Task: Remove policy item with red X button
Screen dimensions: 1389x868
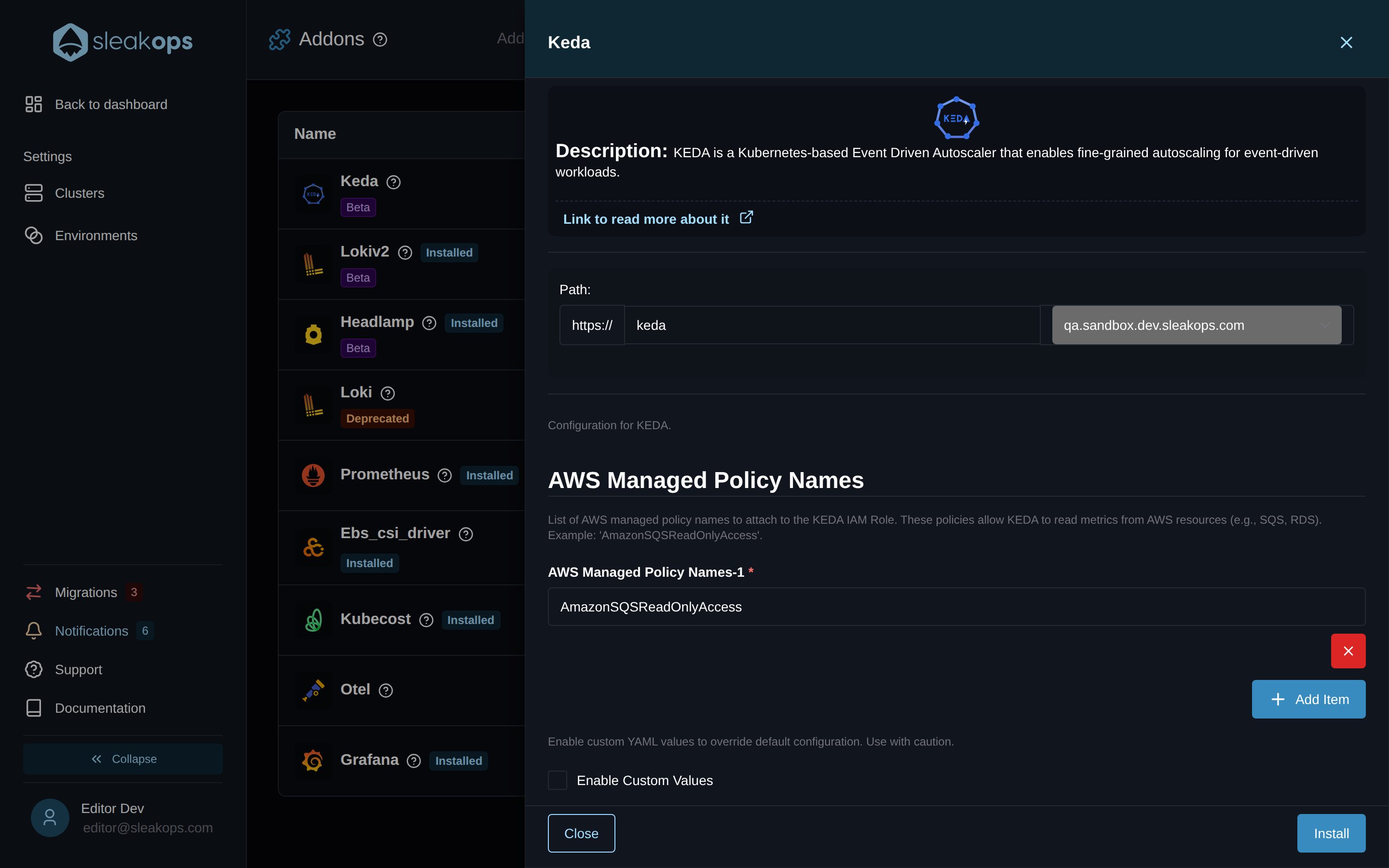Action: (1348, 651)
